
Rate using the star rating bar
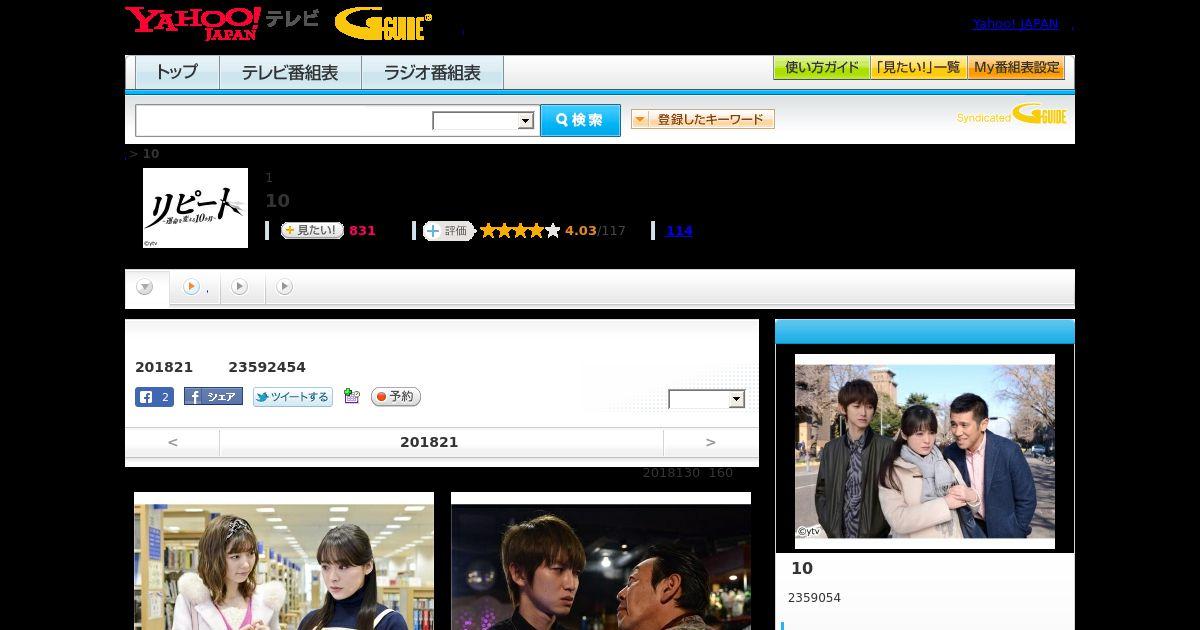(520, 231)
